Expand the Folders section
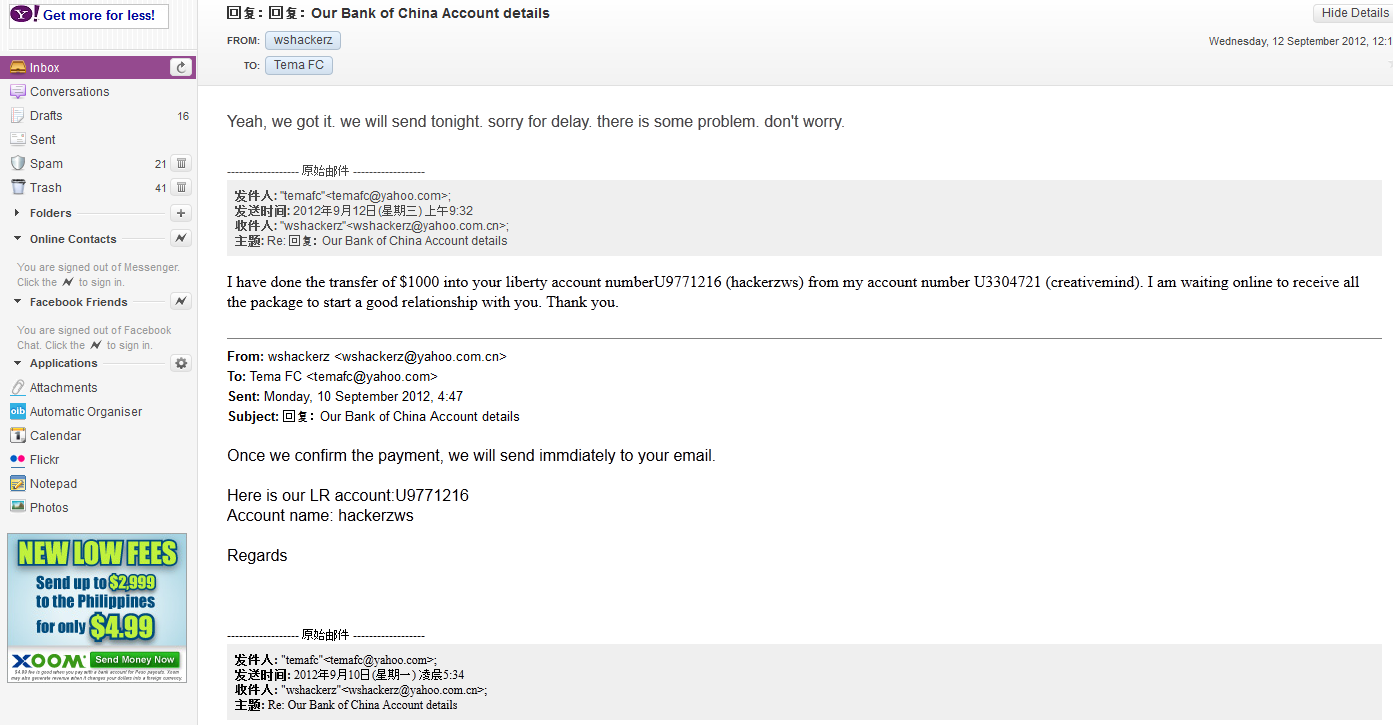This screenshot has width=1393, height=725. point(18,213)
